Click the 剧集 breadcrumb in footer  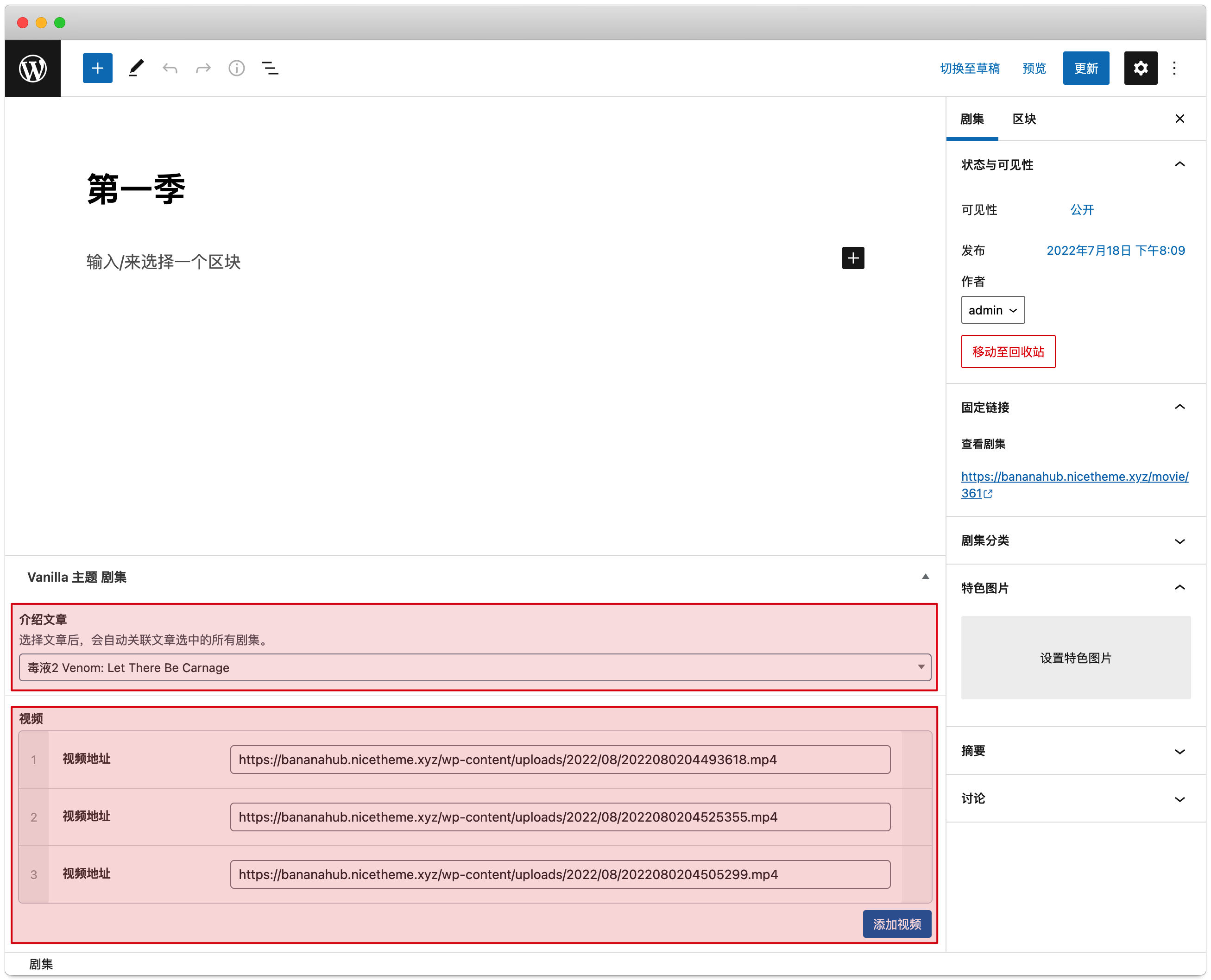pos(41,964)
